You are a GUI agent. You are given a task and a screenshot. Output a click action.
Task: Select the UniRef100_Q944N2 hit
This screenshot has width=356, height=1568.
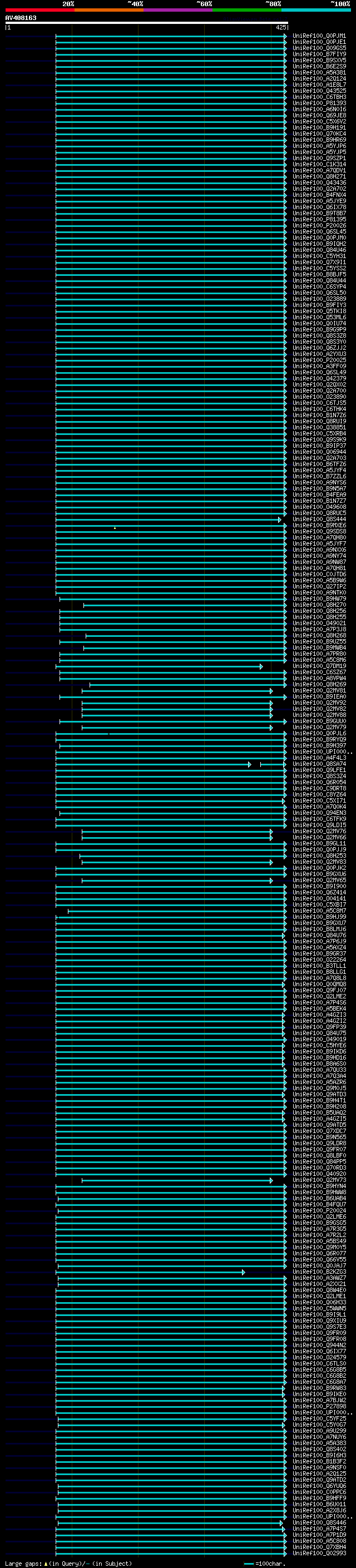pyautogui.click(x=319, y=1344)
